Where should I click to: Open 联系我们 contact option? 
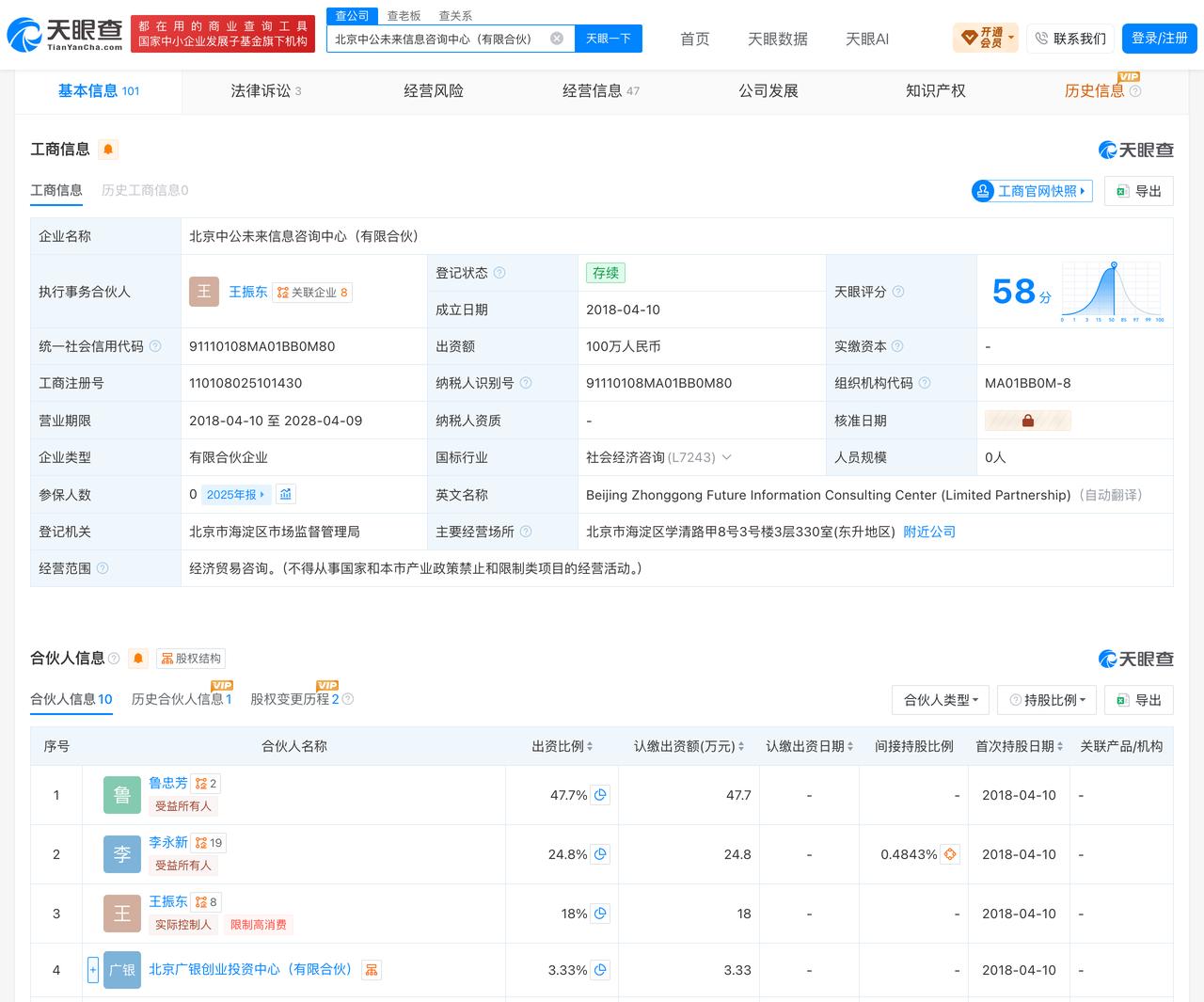[x=1070, y=39]
